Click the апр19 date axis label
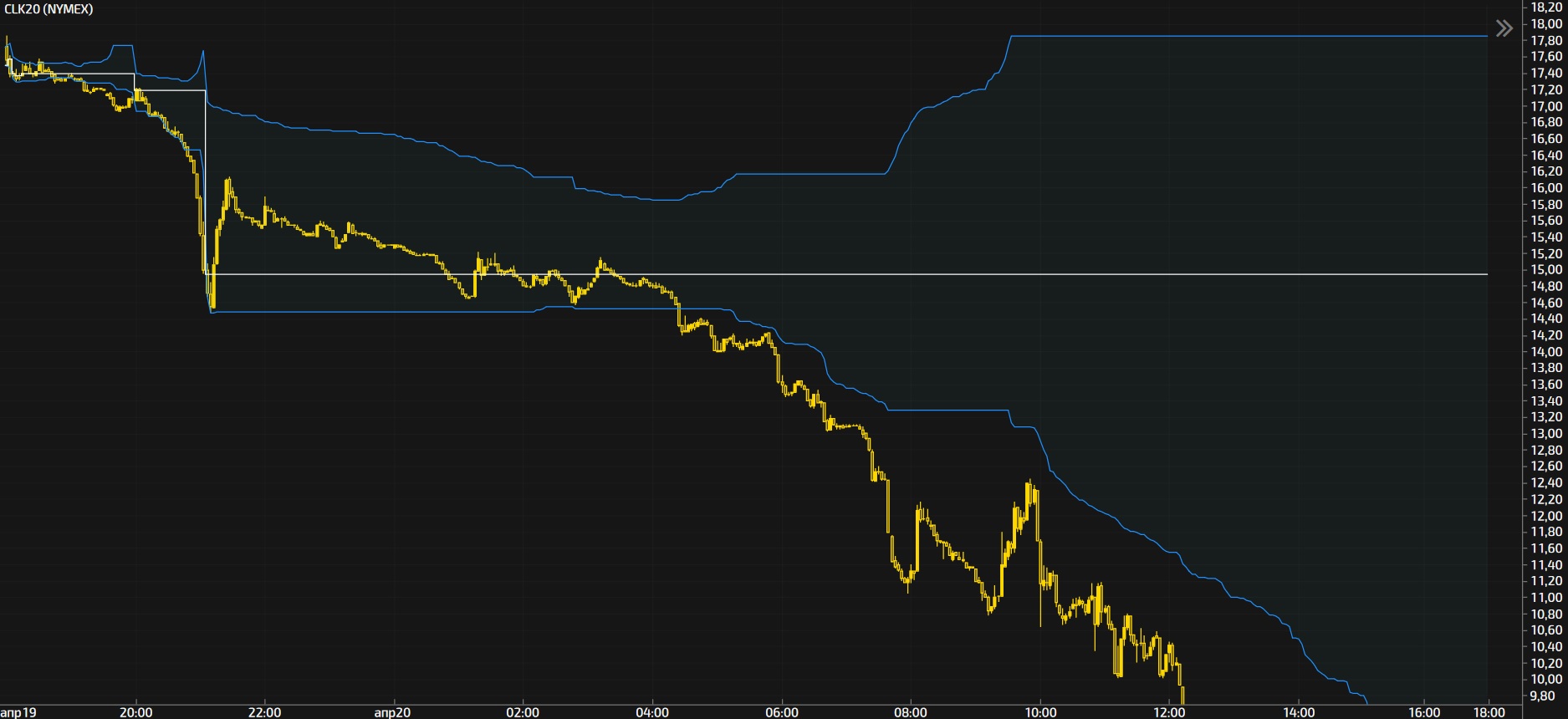1568x719 pixels. (x=18, y=712)
